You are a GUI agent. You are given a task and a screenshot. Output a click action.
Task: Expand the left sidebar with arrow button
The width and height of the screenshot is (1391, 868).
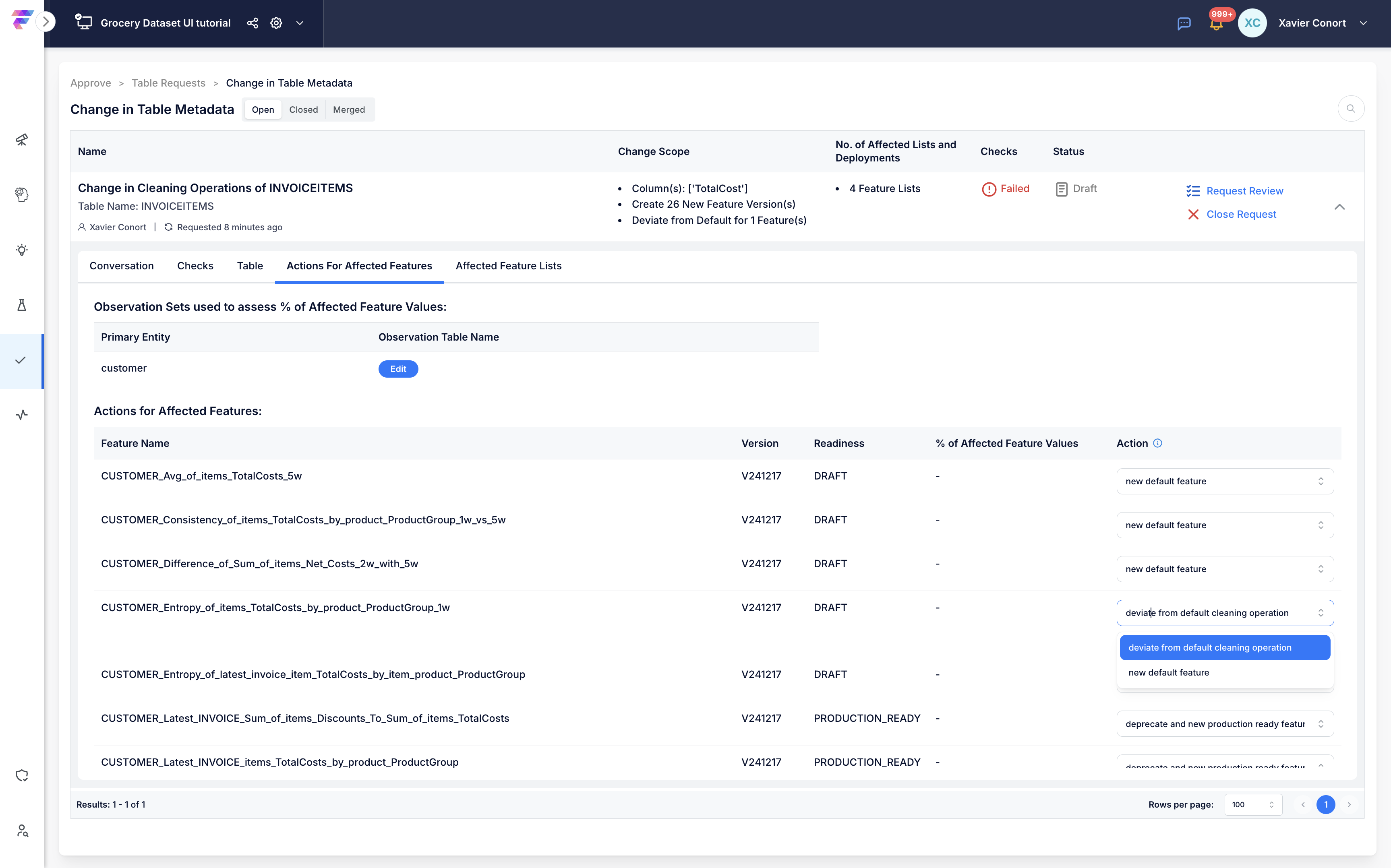click(x=46, y=23)
